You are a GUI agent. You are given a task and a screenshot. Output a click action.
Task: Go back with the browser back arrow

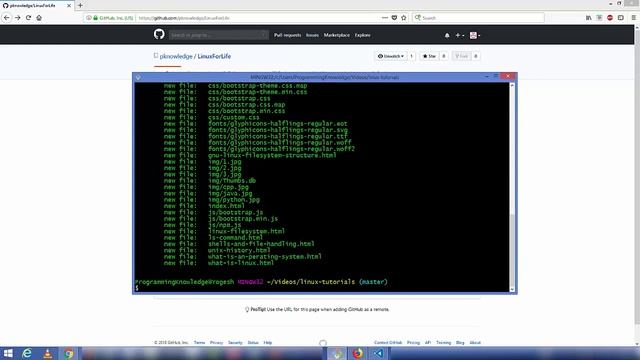[x=7, y=18]
